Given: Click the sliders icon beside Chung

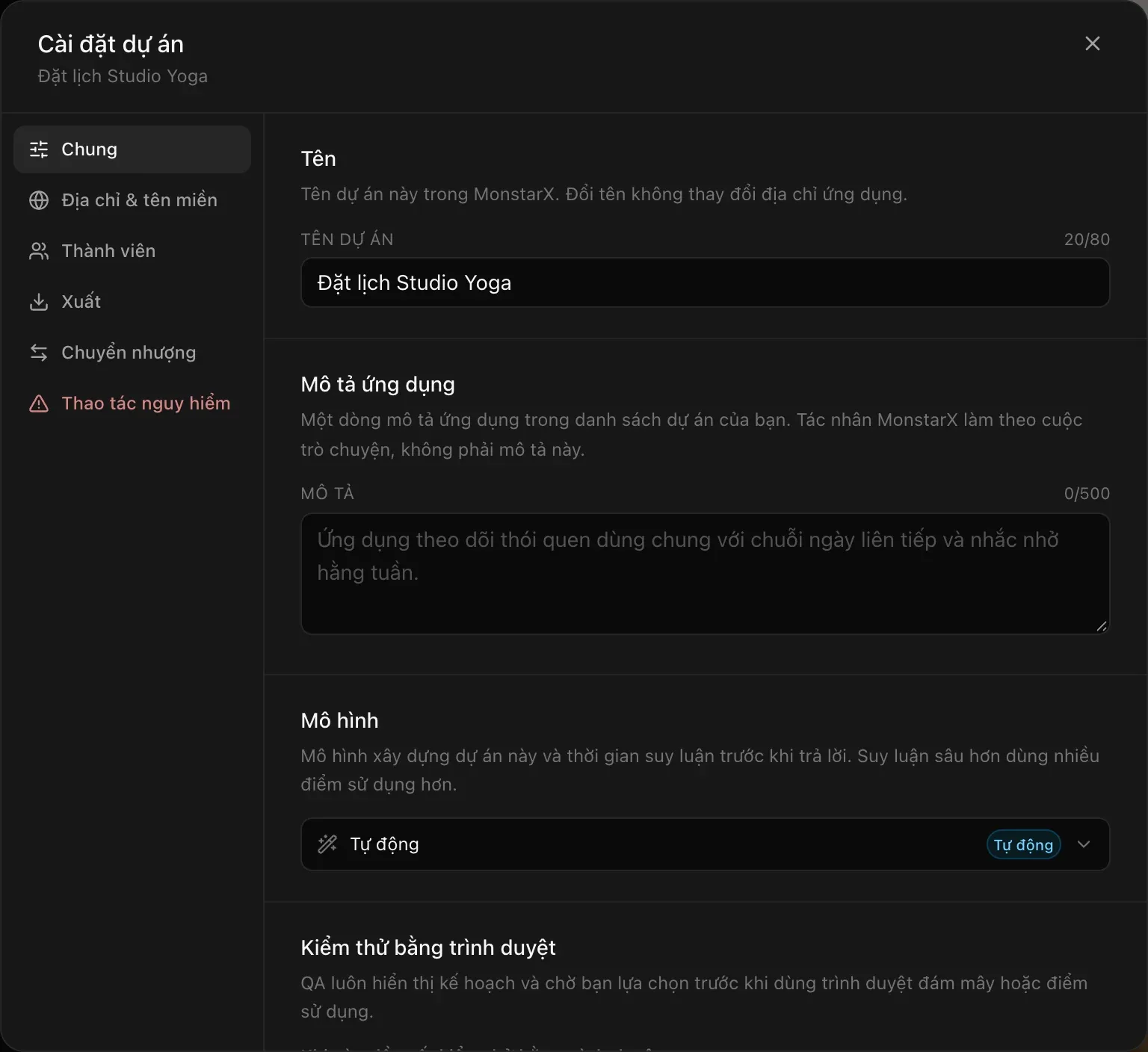Looking at the screenshot, I should point(39,149).
